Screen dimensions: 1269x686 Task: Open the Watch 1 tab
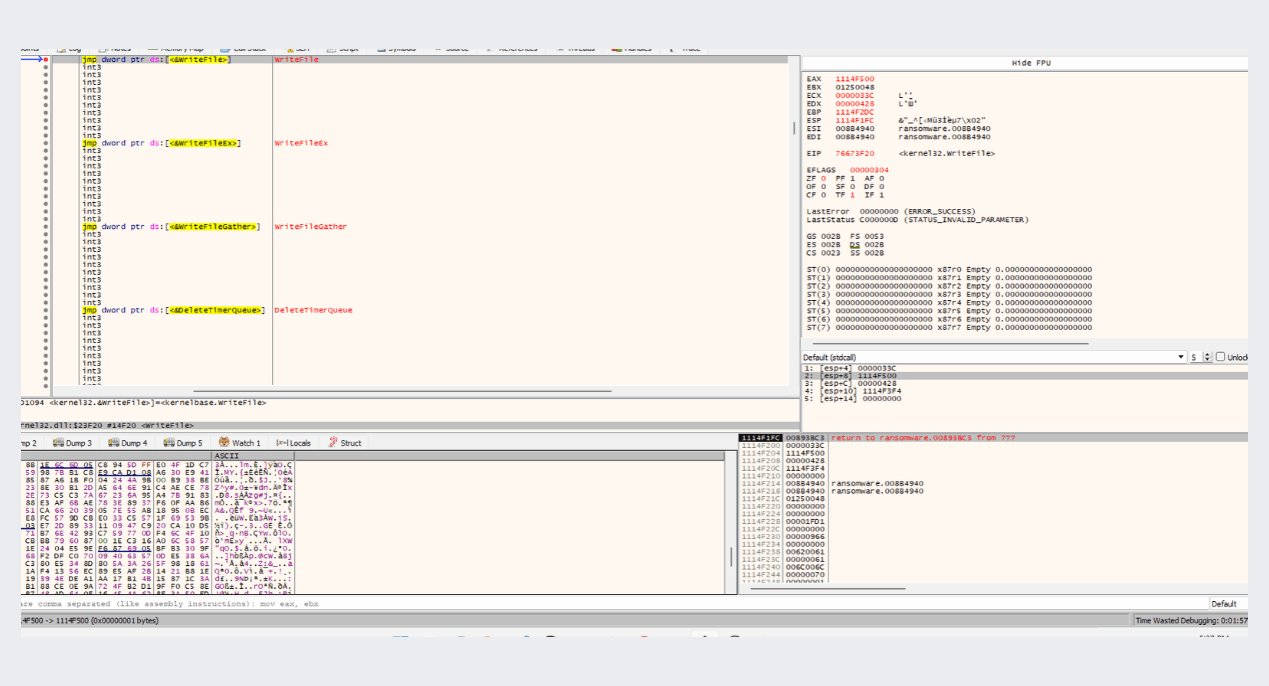coord(240,443)
